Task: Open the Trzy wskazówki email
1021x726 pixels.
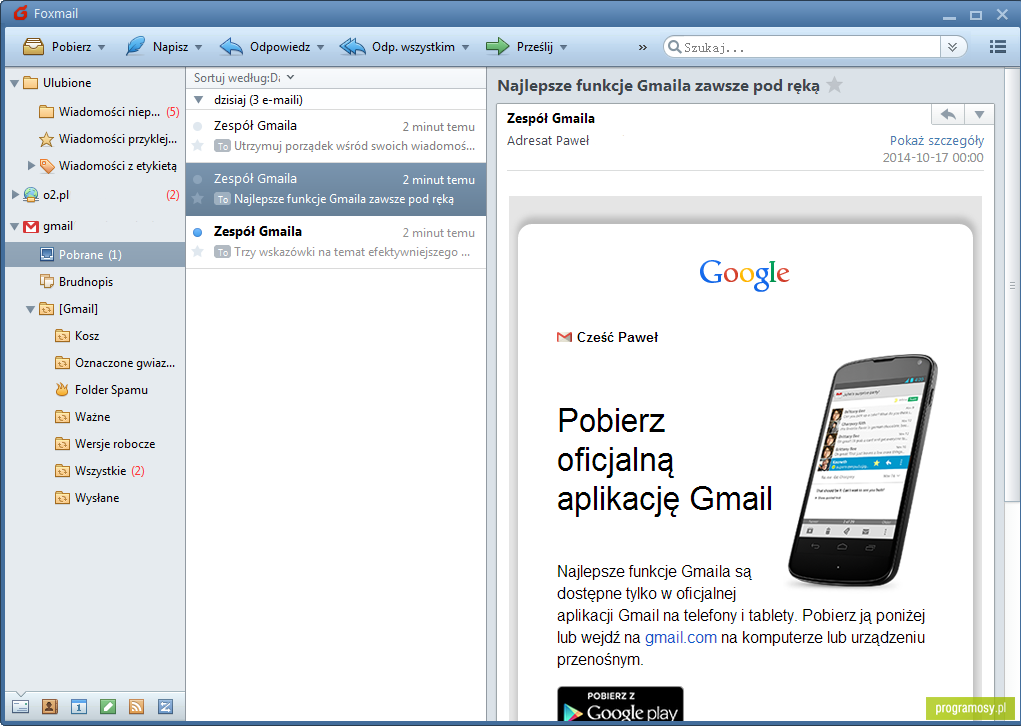Action: tap(336, 242)
